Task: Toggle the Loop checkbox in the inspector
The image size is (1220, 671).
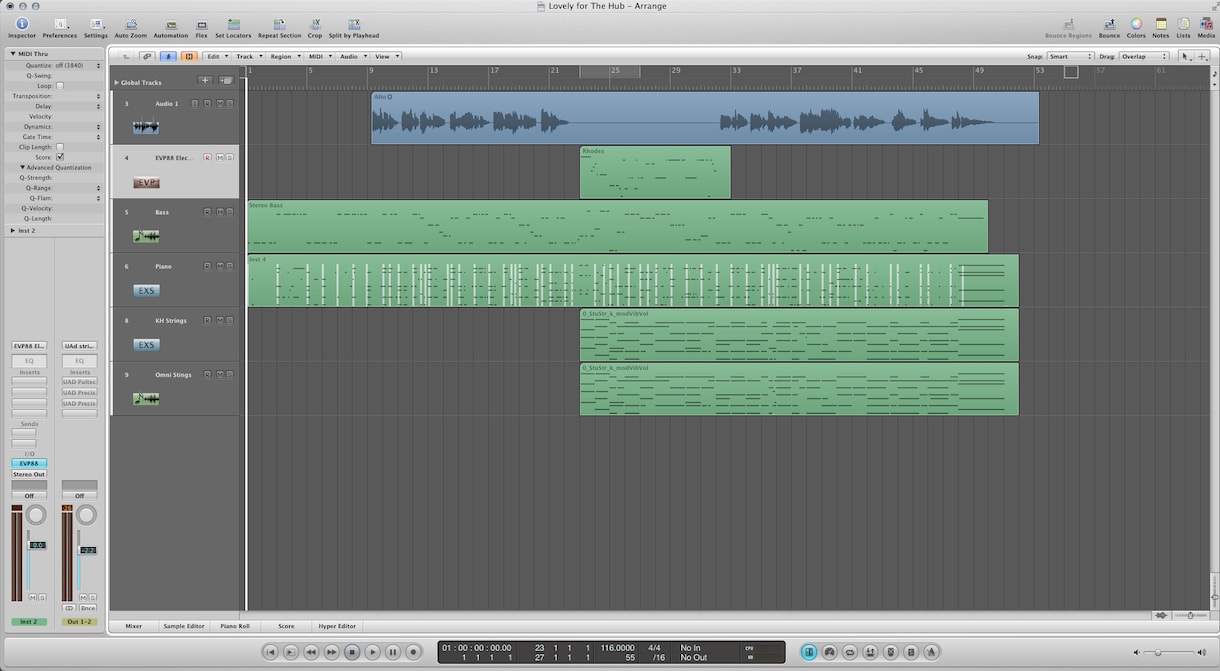Action: pyautogui.click(x=60, y=86)
